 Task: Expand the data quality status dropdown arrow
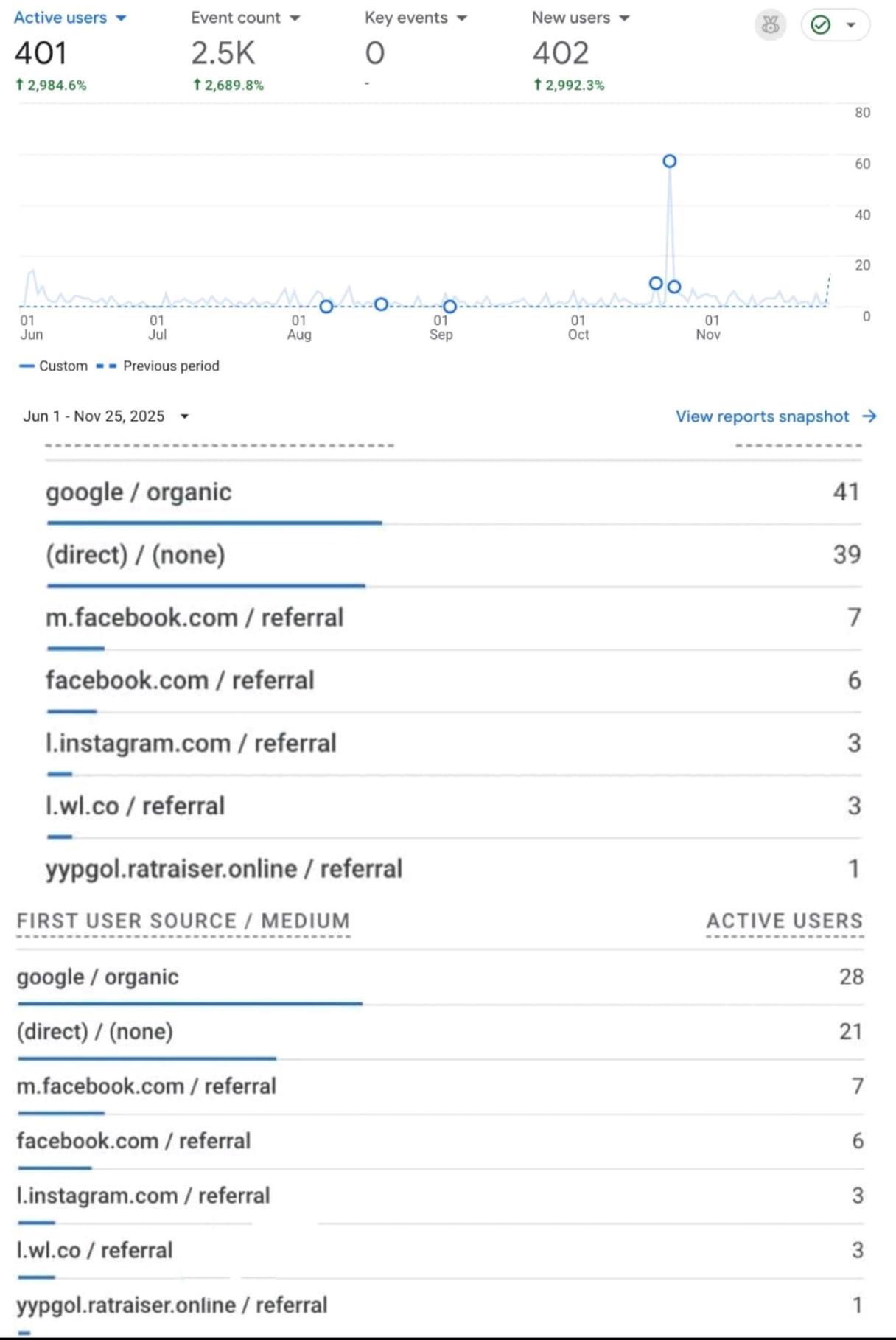tap(849, 24)
